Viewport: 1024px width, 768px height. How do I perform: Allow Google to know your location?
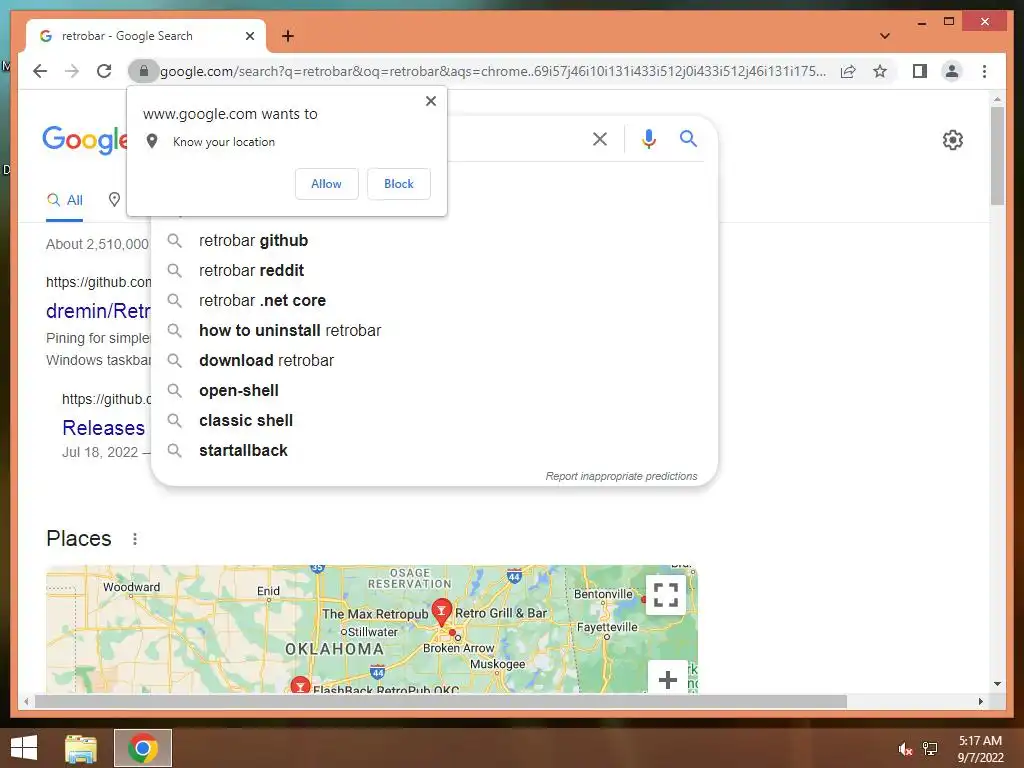point(326,184)
